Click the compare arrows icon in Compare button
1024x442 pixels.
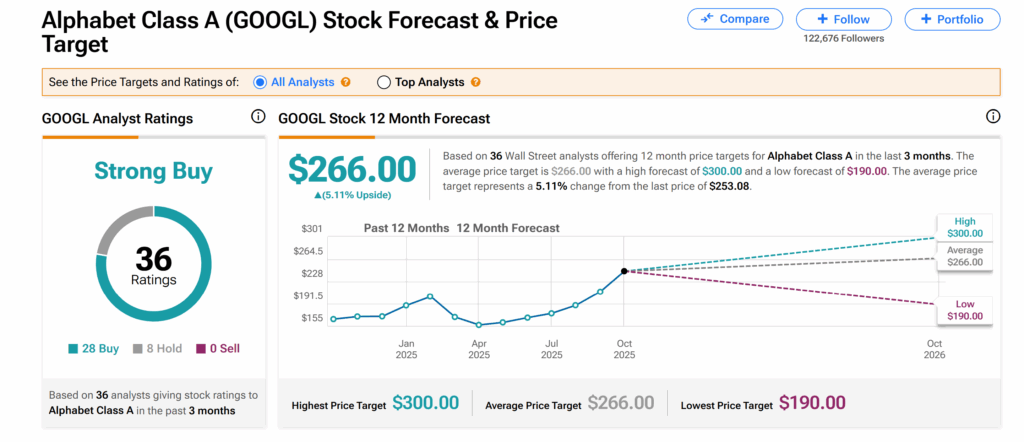[x=707, y=19]
